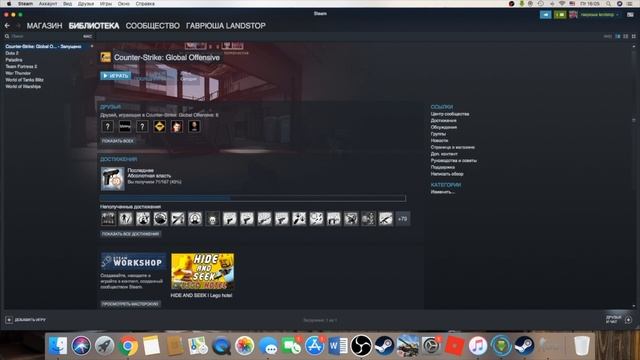Image resolution: width=640 pixels, height=360 pixels.
Task: Open the Абсолютная власть achievement pistol icon
Action: 113,178
